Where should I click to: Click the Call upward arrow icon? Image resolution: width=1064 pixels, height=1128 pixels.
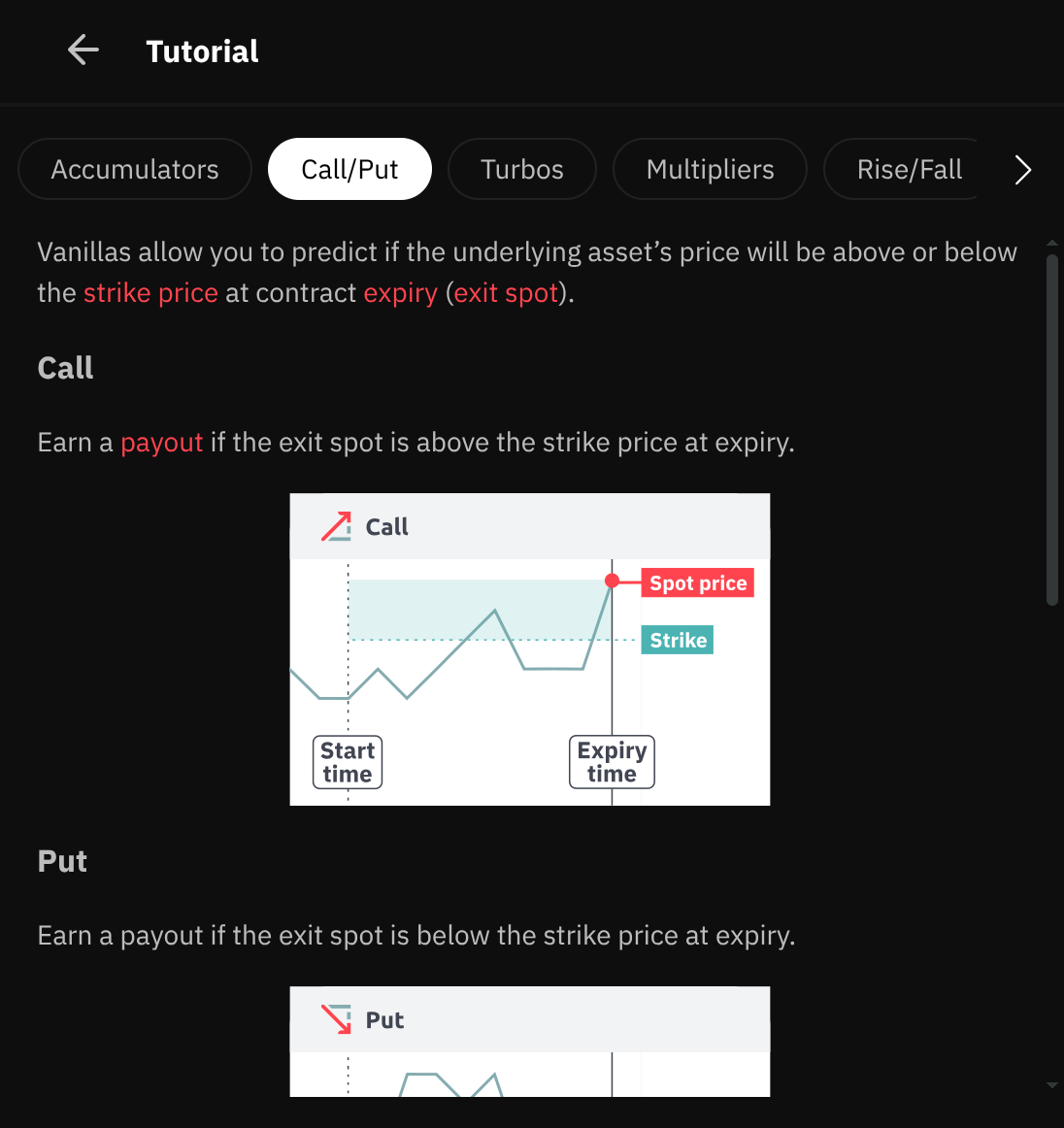pyautogui.click(x=336, y=527)
